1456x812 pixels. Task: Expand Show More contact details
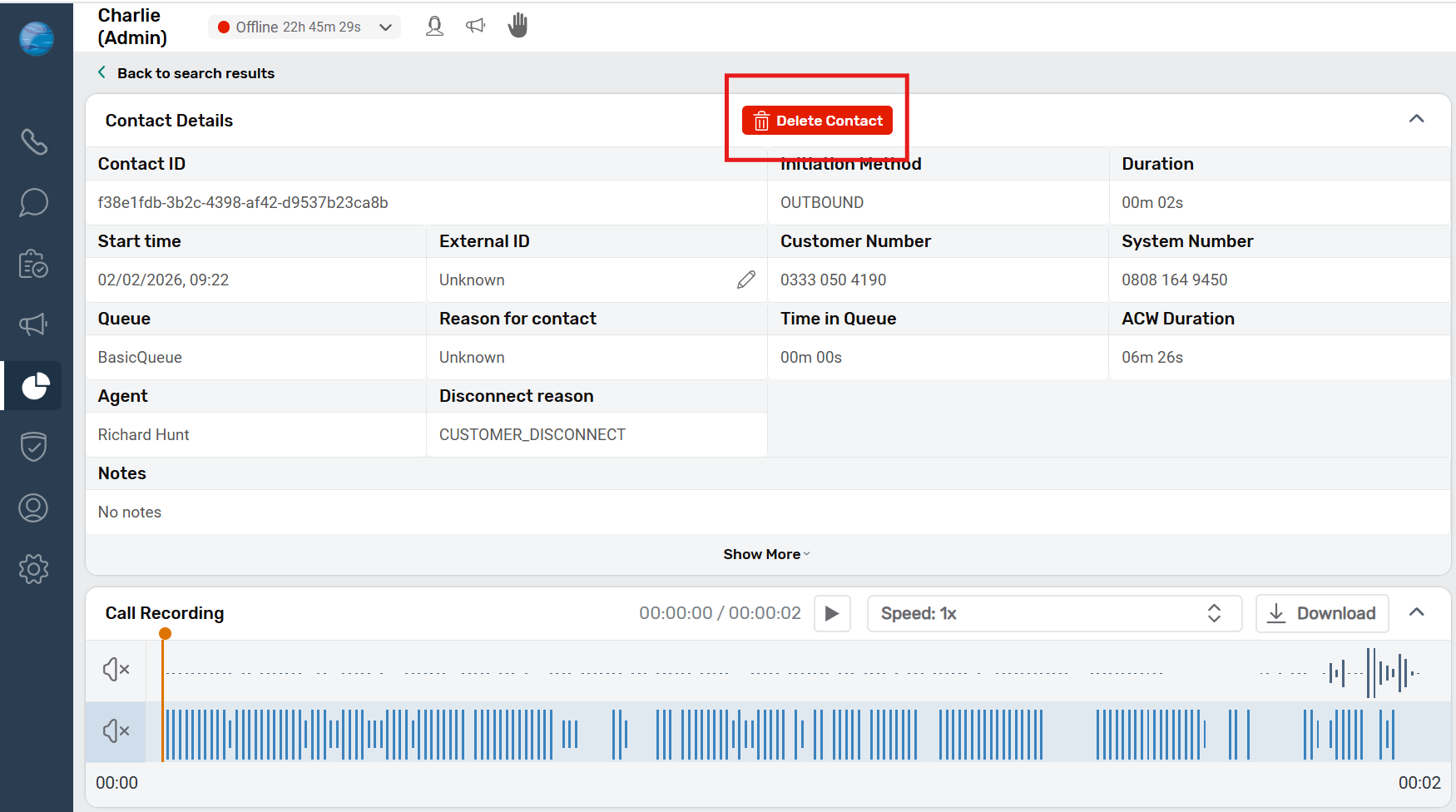tap(765, 554)
